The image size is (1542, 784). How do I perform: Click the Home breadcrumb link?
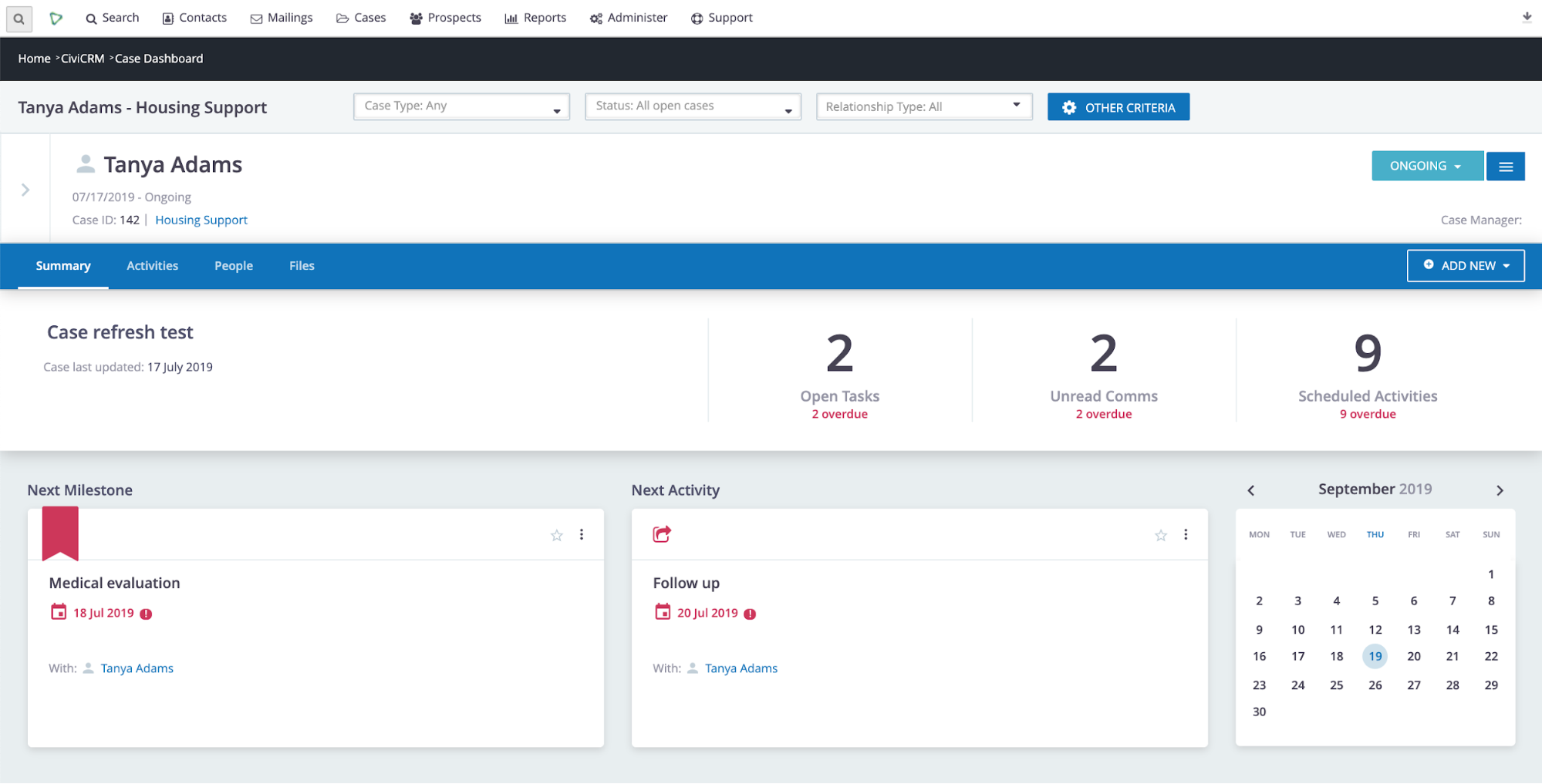[x=35, y=59]
